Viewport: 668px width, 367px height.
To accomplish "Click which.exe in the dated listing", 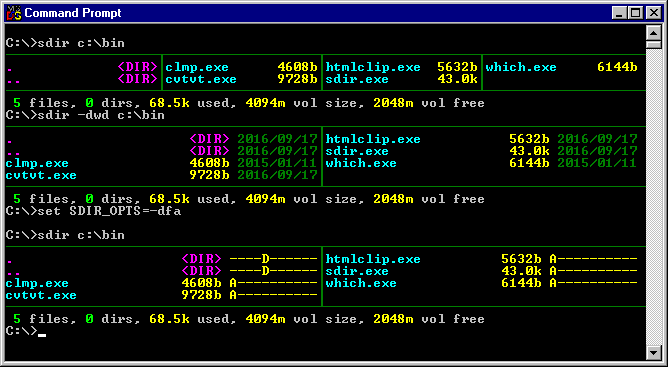I will pyautogui.click(x=361, y=163).
